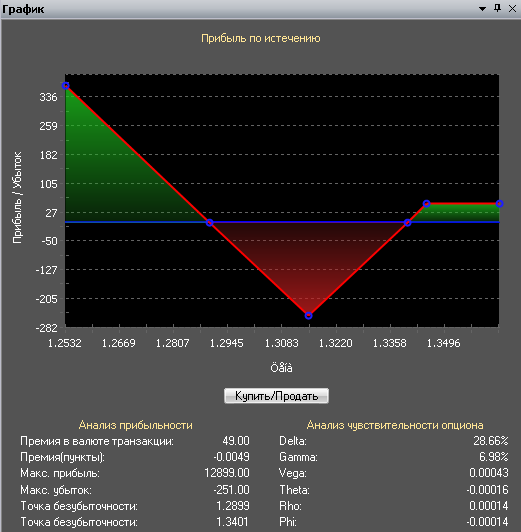521x532 pixels.
Task: Click the 1.3220 x-axis label
Action: coord(335,343)
